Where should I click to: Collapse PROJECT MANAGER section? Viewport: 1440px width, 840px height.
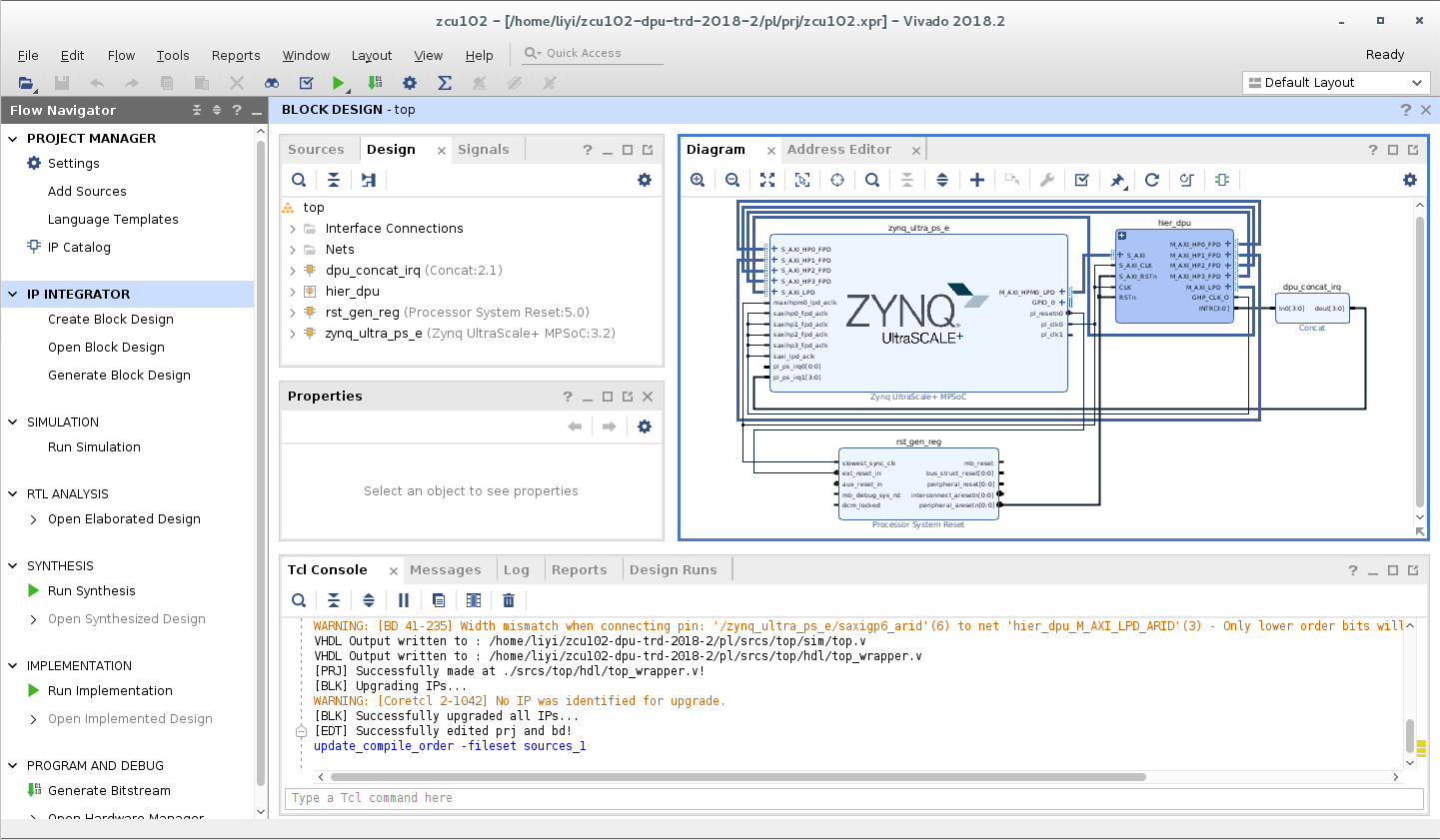(13, 139)
